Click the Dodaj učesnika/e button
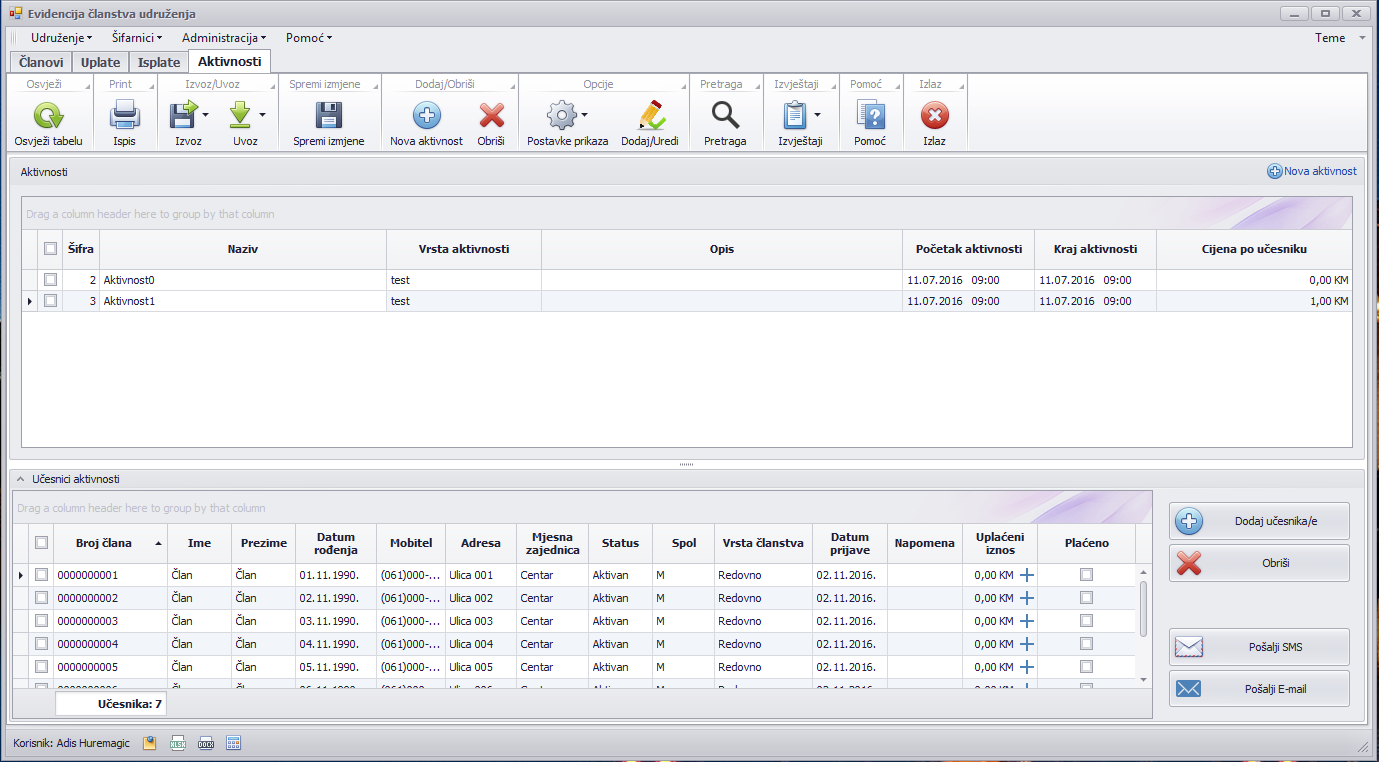The height and width of the screenshot is (762, 1379). click(x=1259, y=521)
